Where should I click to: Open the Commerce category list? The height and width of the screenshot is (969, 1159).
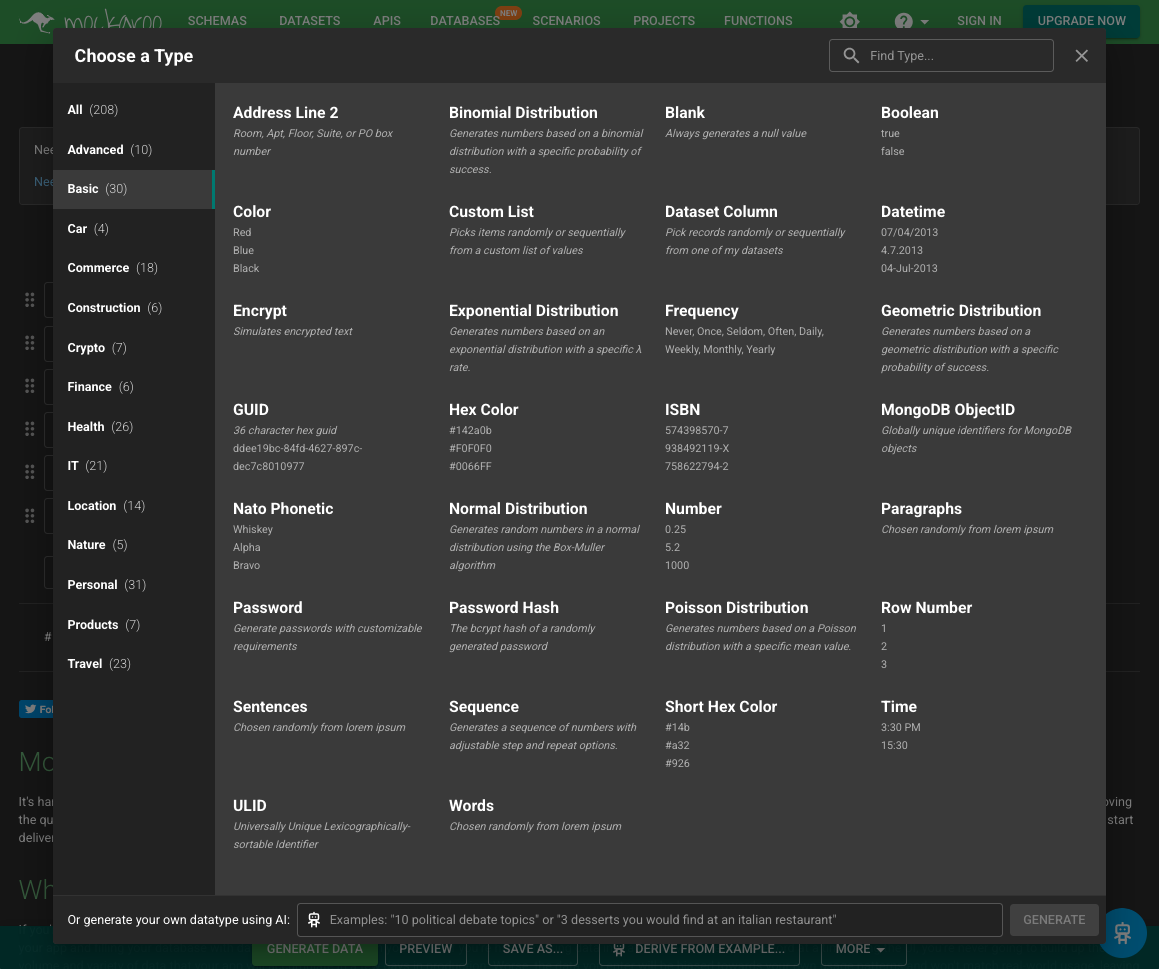point(112,268)
